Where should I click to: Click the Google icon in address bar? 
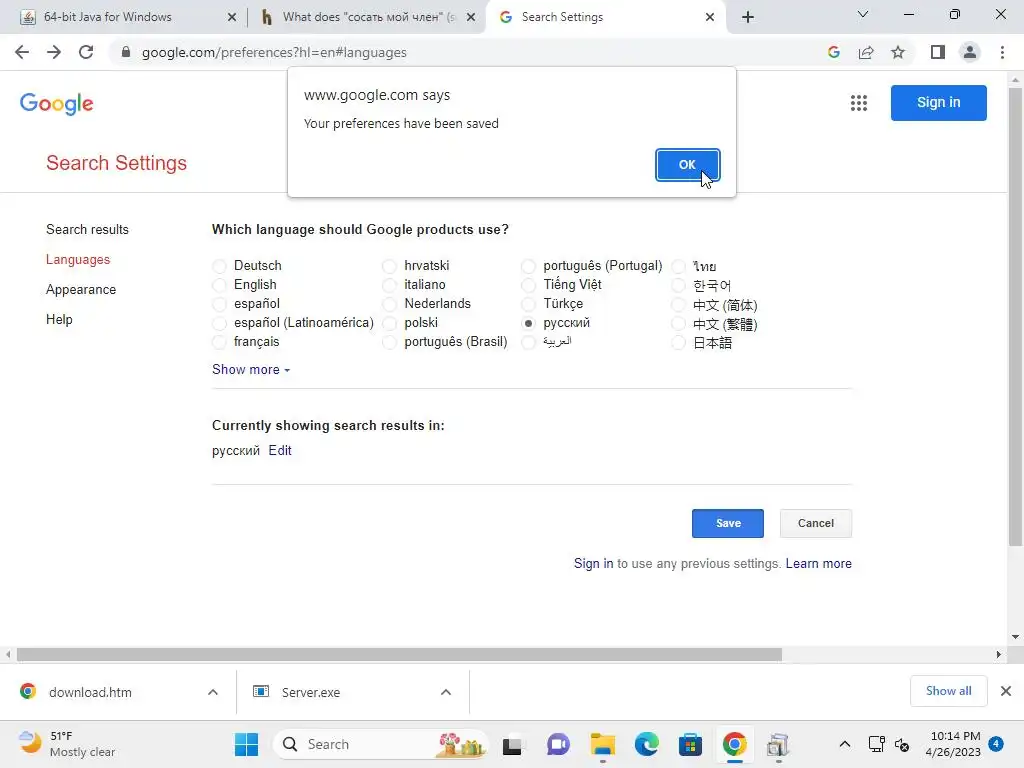tap(833, 52)
